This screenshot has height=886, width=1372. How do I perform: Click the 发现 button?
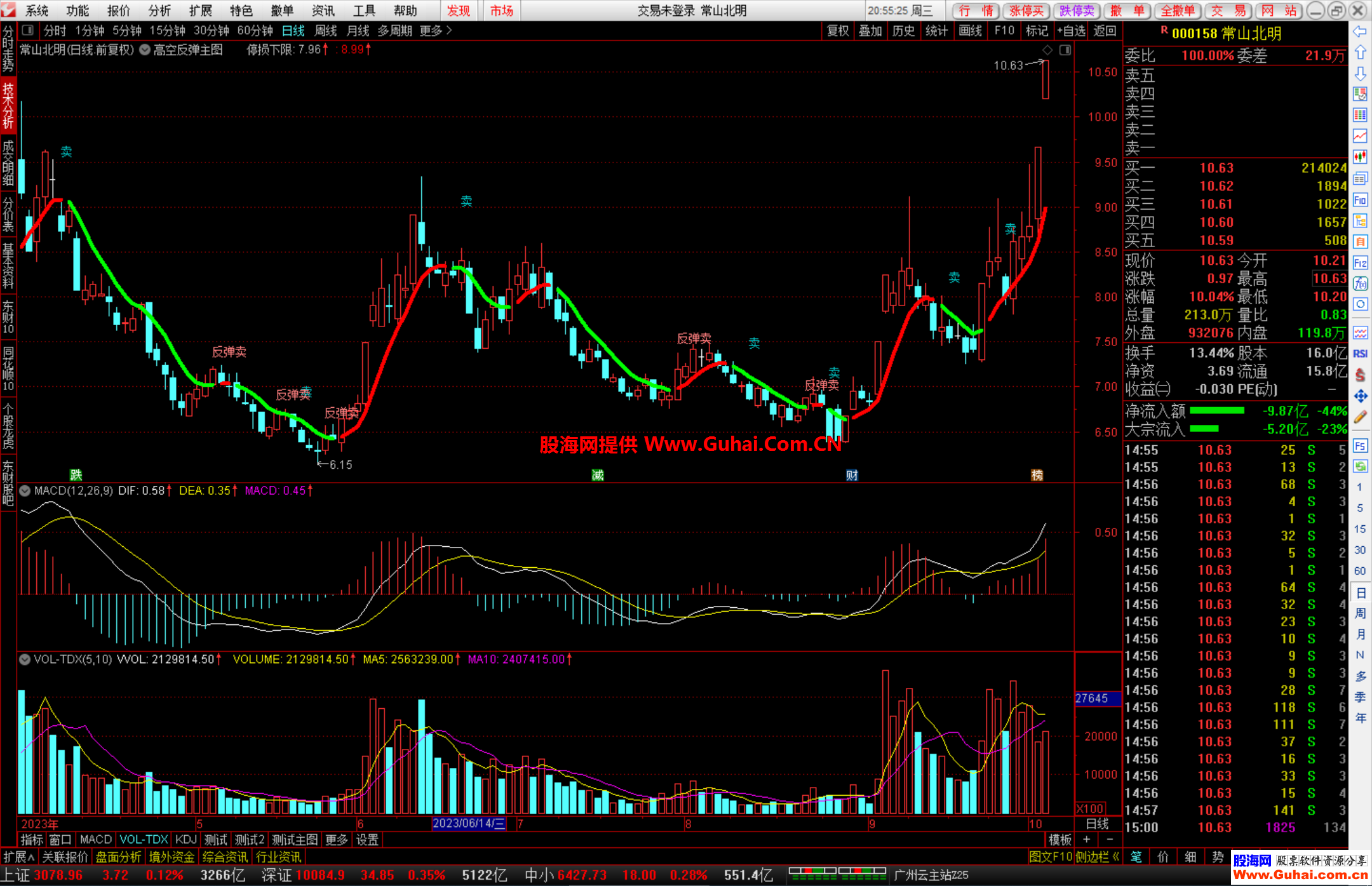coord(459,11)
